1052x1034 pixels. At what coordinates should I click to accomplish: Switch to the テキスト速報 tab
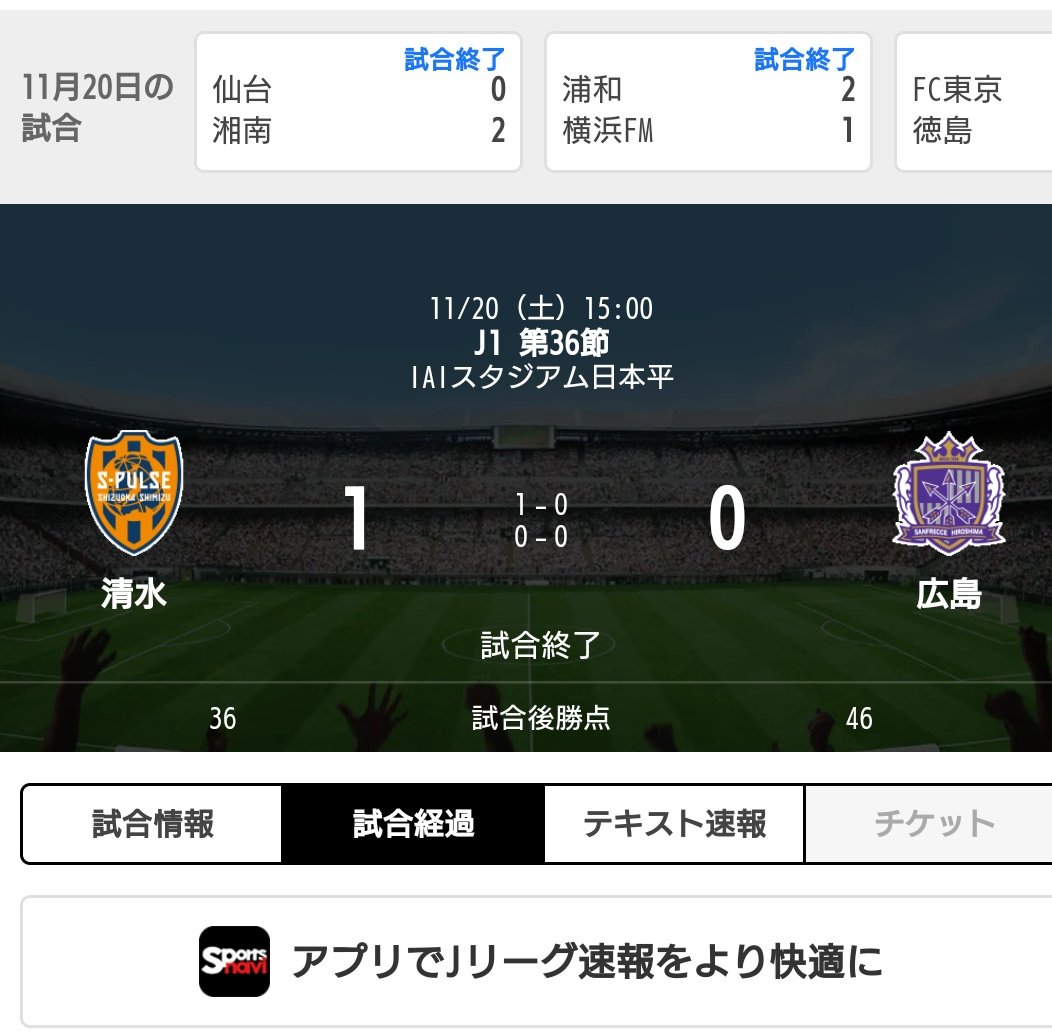point(674,824)
